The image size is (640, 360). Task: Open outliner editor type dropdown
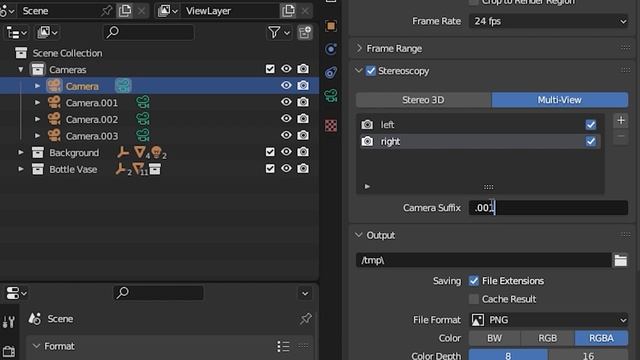tap(17, 32)
